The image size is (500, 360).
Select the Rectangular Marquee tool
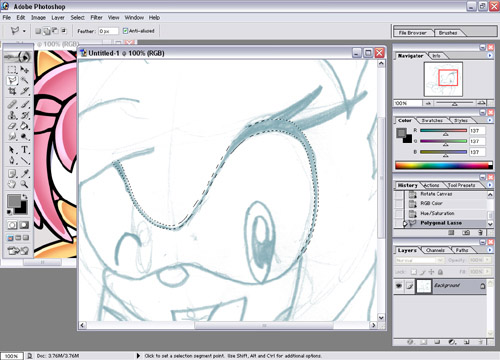coord(12,70)
